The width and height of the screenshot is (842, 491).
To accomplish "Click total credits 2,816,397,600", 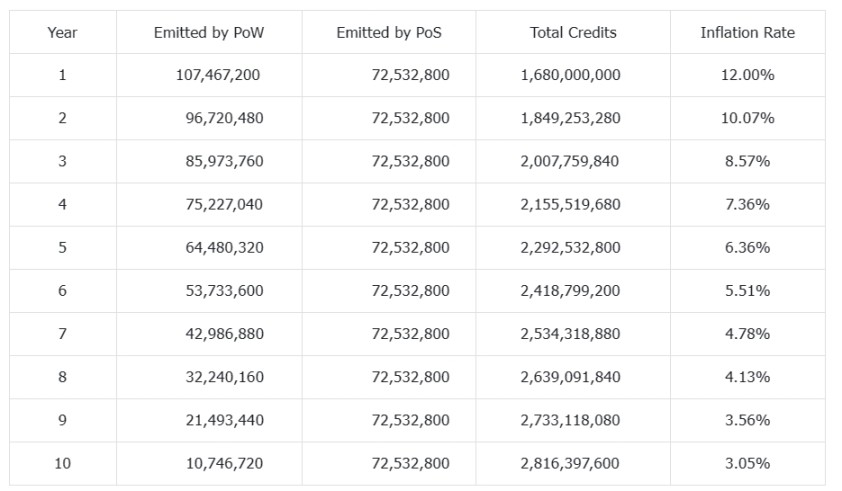I will [570, 463].
